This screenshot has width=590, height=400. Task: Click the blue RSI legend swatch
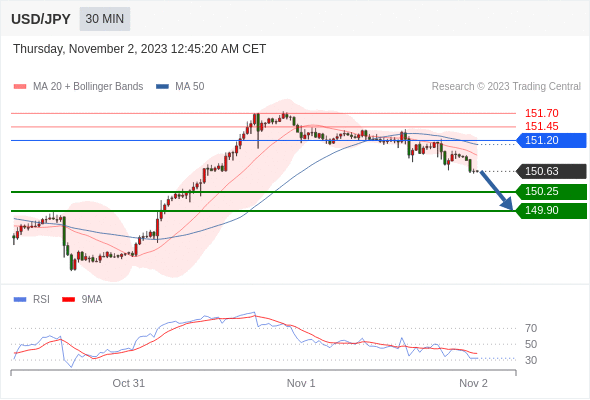point(20,300)
